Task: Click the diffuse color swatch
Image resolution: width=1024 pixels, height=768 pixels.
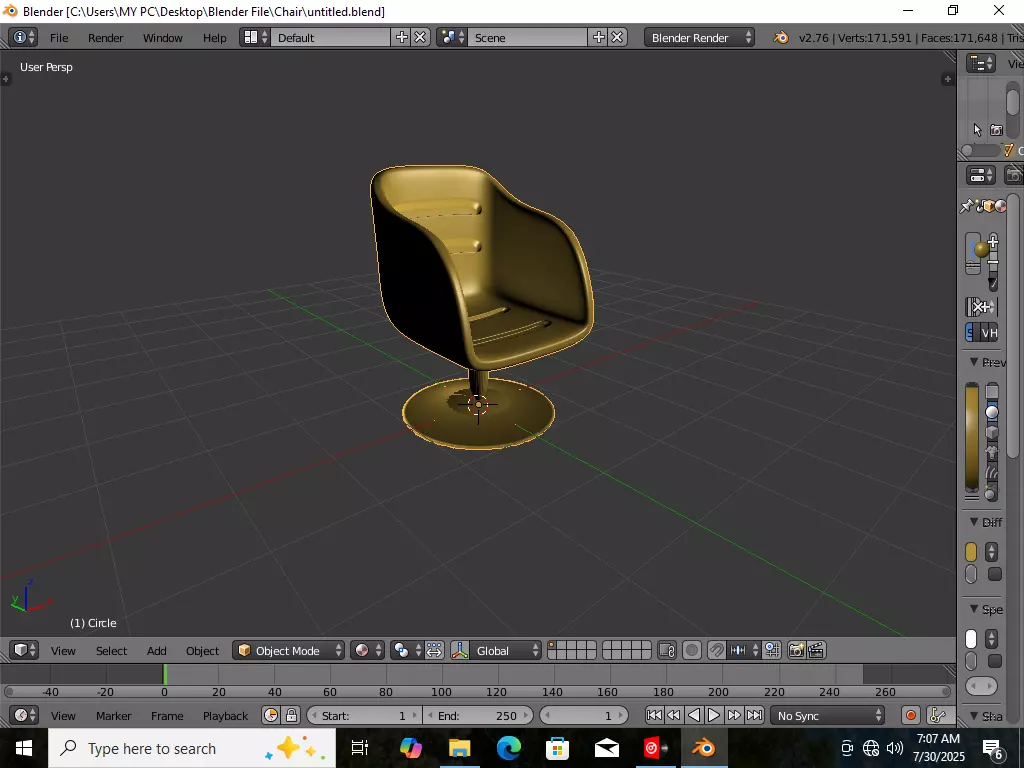Action: 971,552
